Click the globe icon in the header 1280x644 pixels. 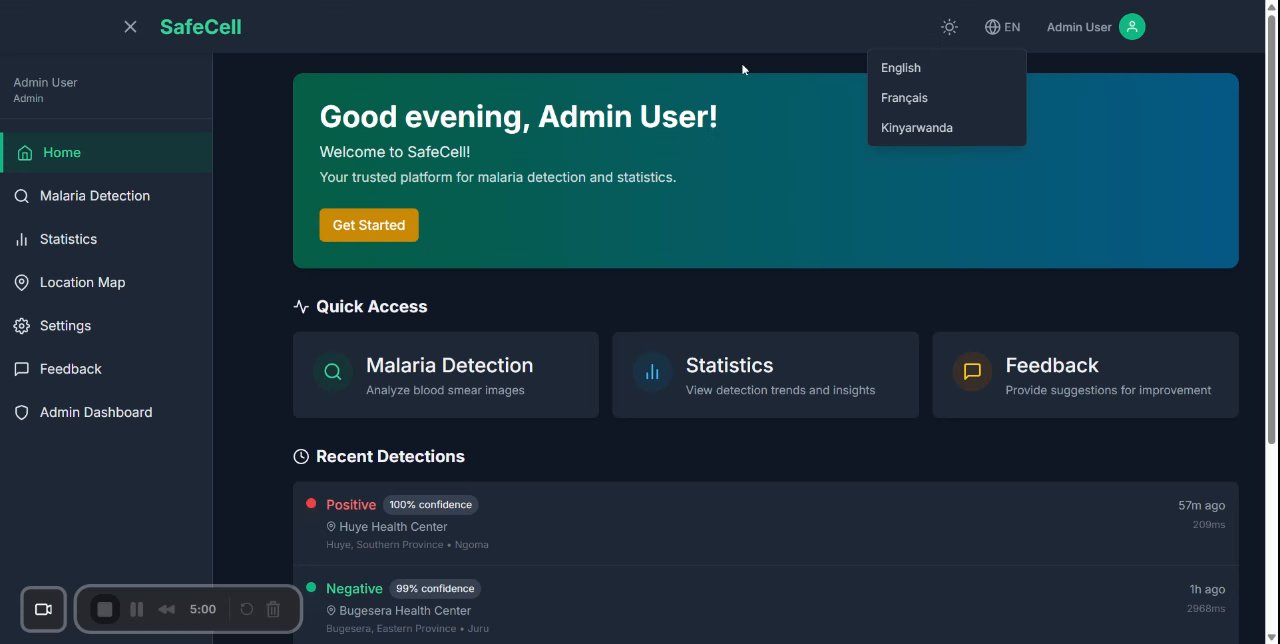[992, 27]
